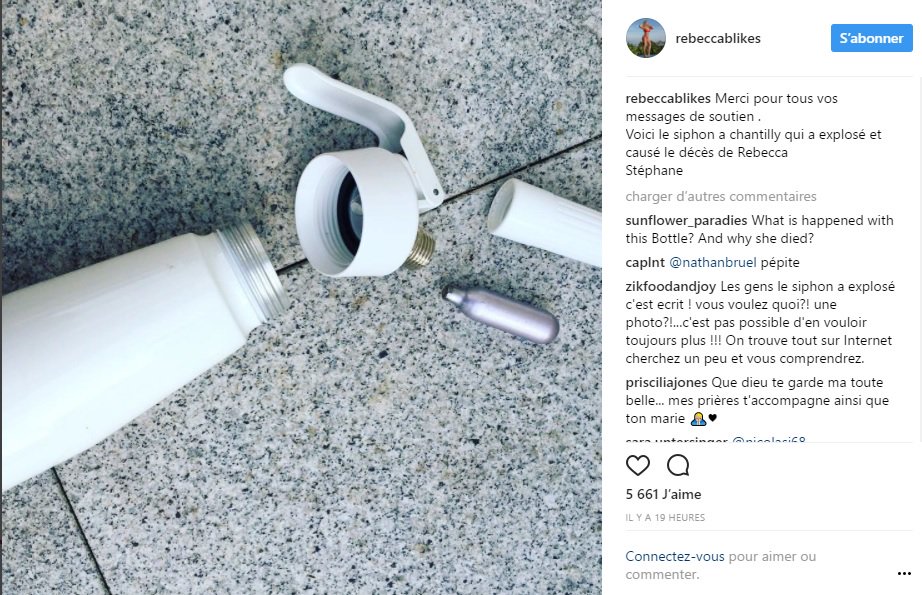Viewport: 922px width, 595px height.
Task: View the 5 661 J'aime likes list
Action: tap(663, 494)
